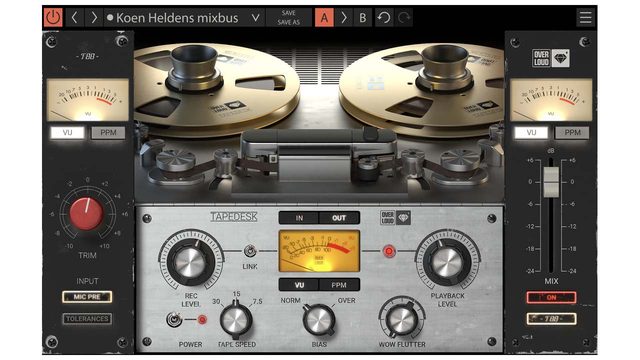Click the Koen Heldens mixbus preset name
640x360 pixels.
click(177, 18)
